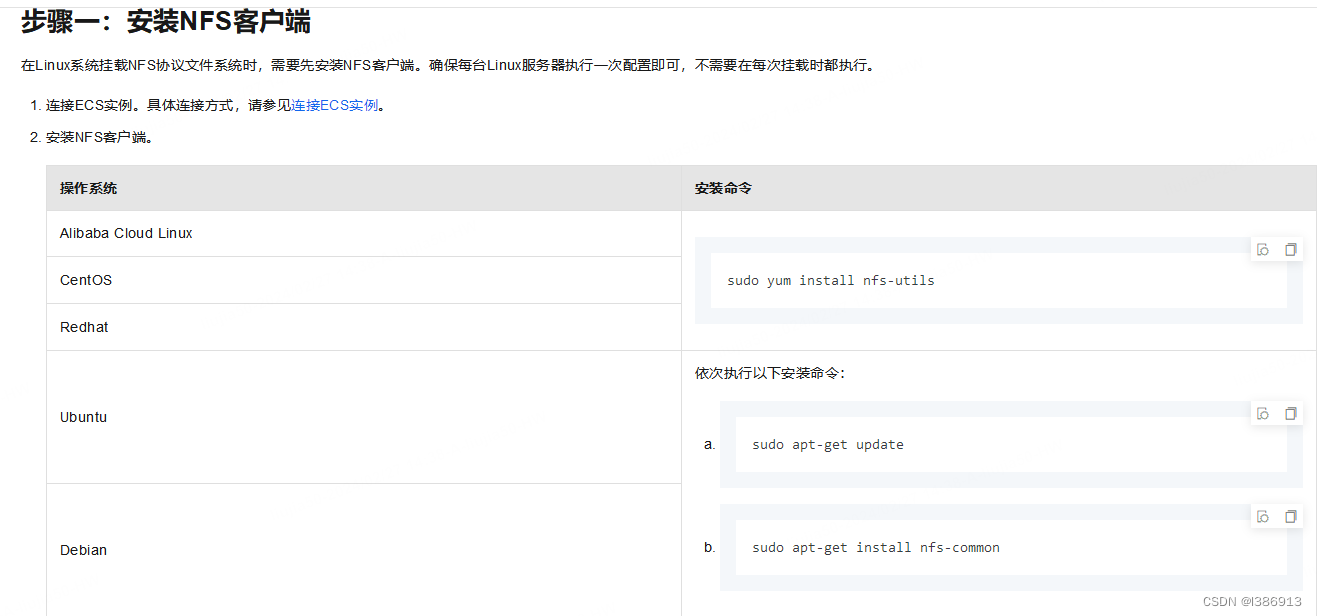Copy the yum install nfs-utils command

coord(1290,250)
